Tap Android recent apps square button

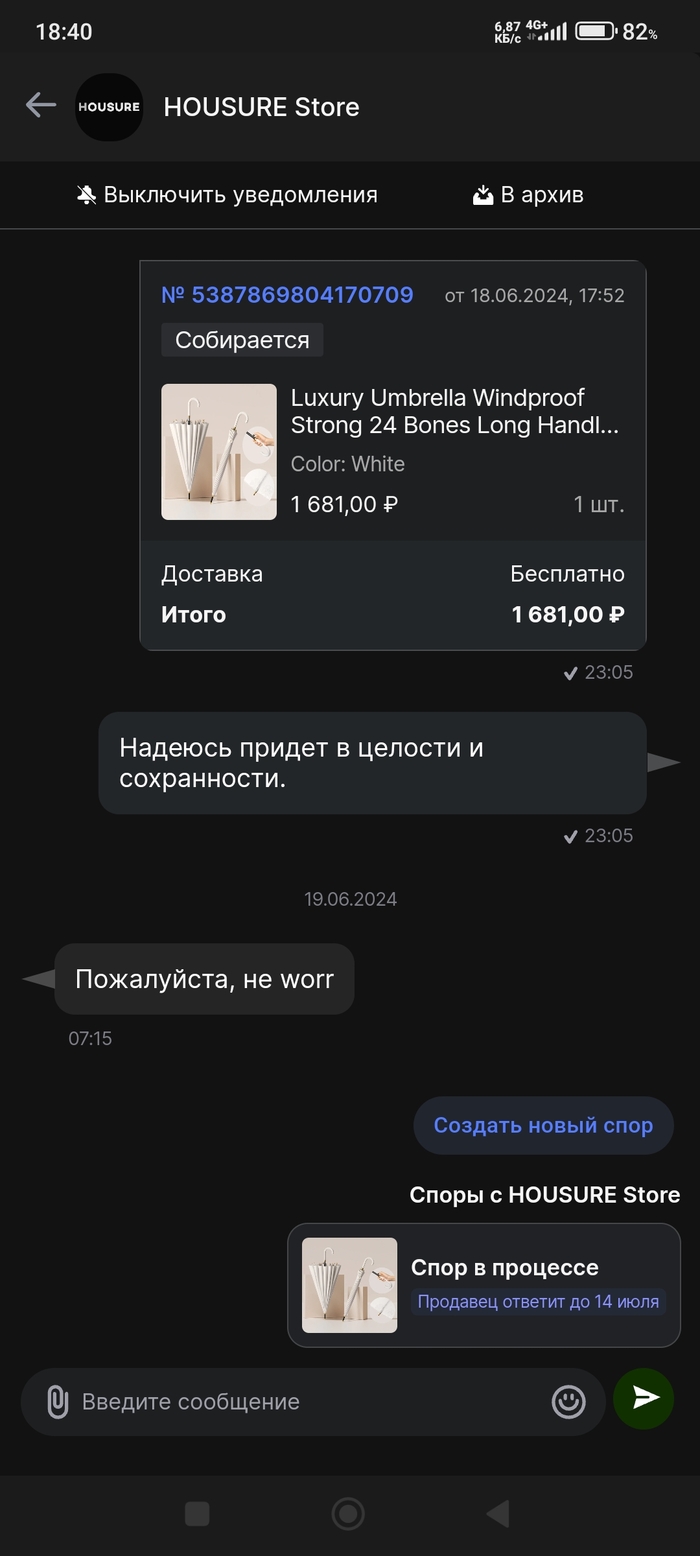pyautogui.click(x=197, y=1514)
